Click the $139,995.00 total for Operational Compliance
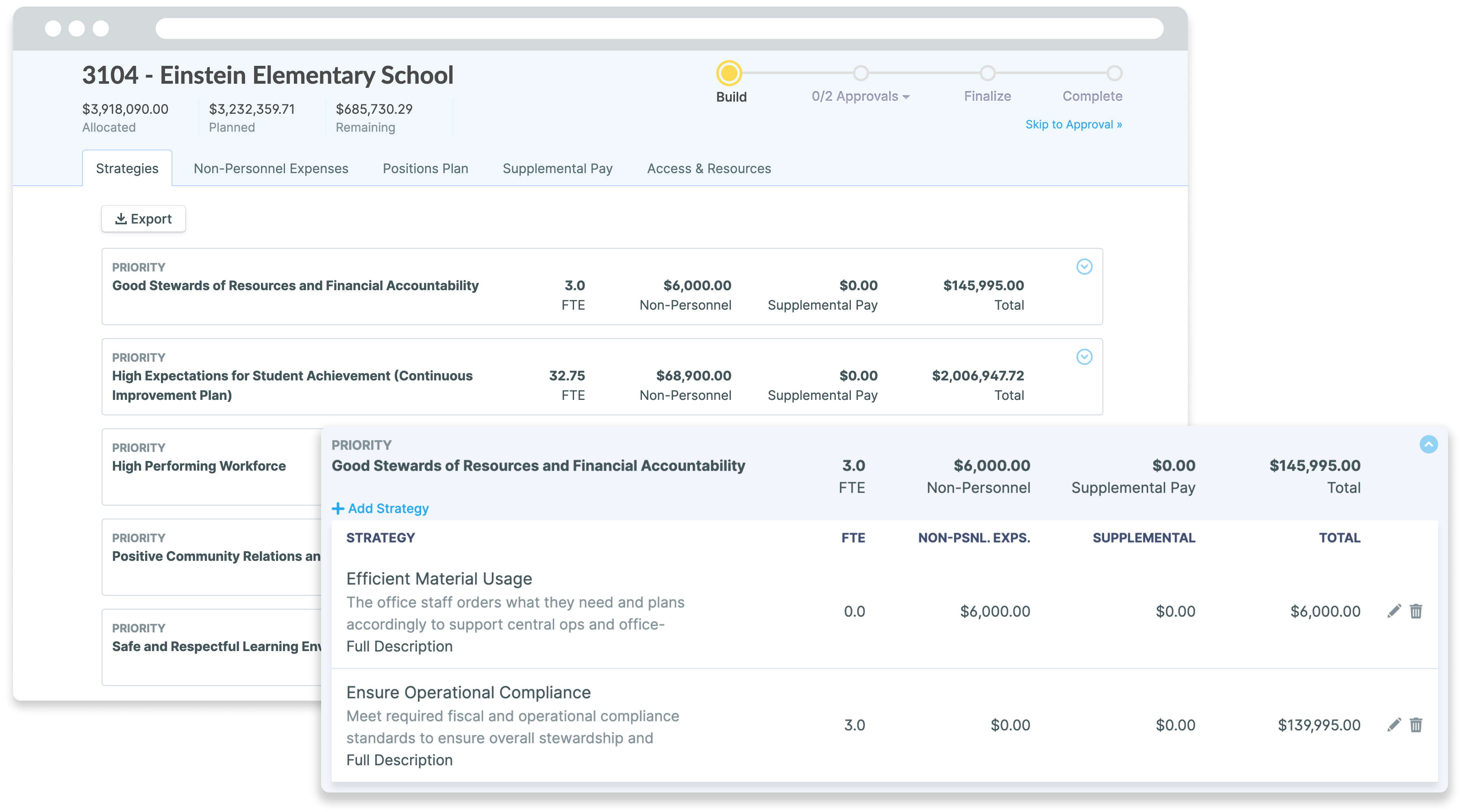Viewport: 1461px width, 812px height. (1319, 725)
